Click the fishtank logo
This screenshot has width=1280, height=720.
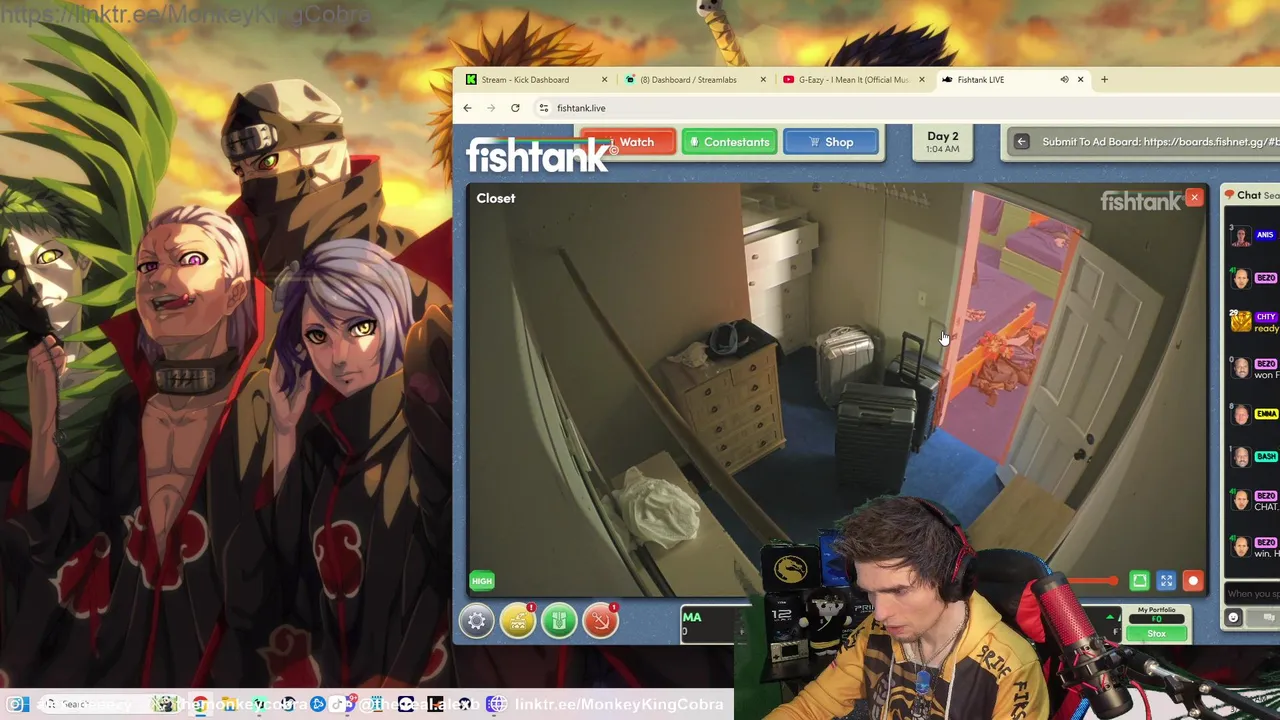pyautogui.click(x=538, y=156)
